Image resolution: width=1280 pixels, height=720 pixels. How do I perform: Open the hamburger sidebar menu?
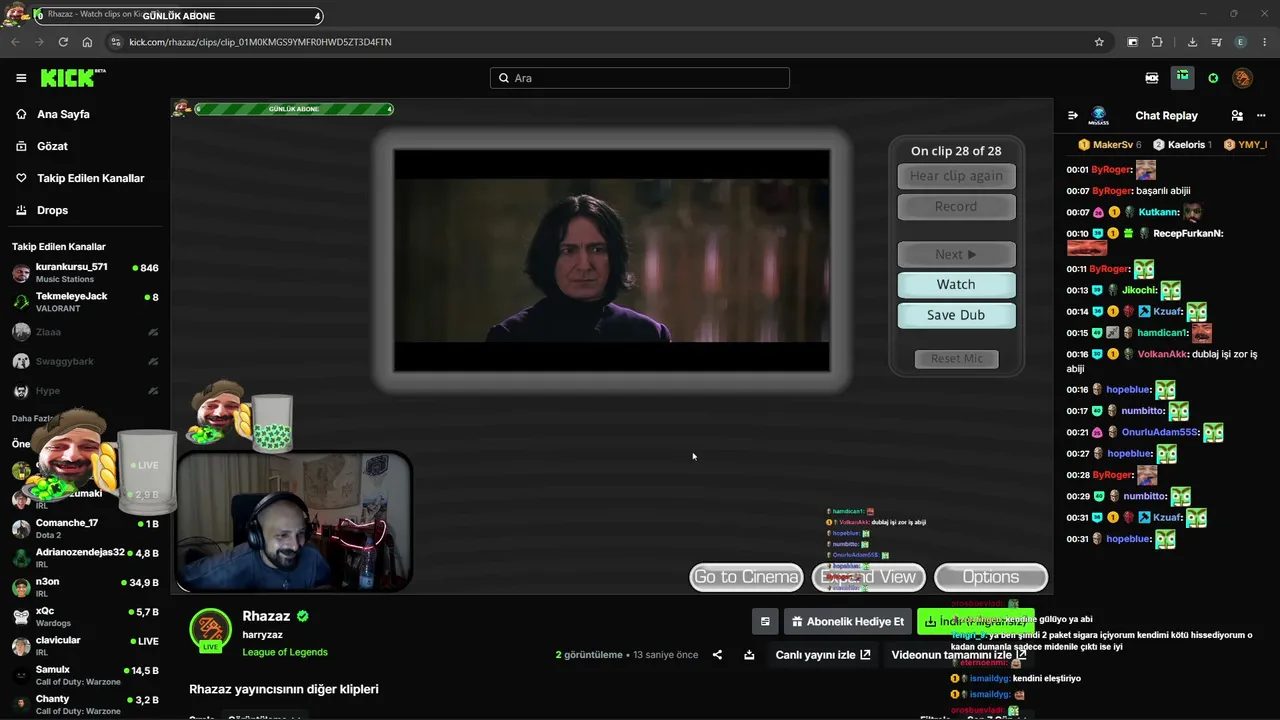21,78
